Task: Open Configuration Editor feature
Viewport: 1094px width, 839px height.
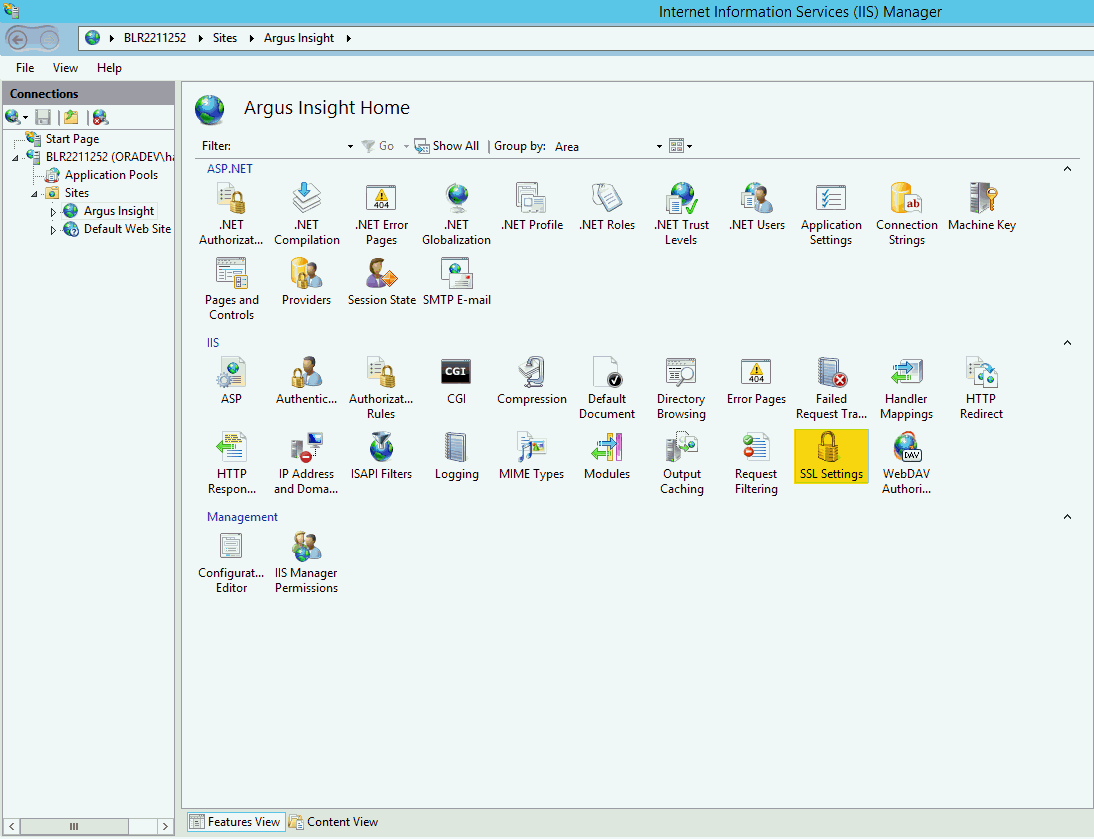Action: (x=231, y=562)
